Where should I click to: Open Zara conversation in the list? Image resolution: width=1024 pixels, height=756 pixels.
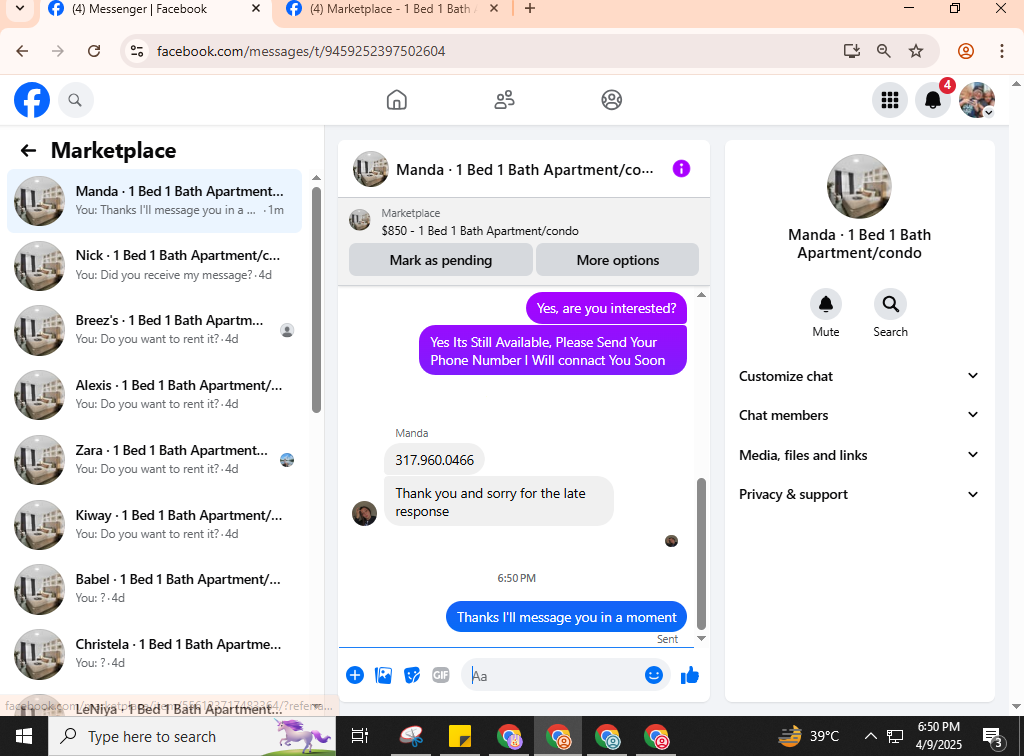tap(155, 460)
